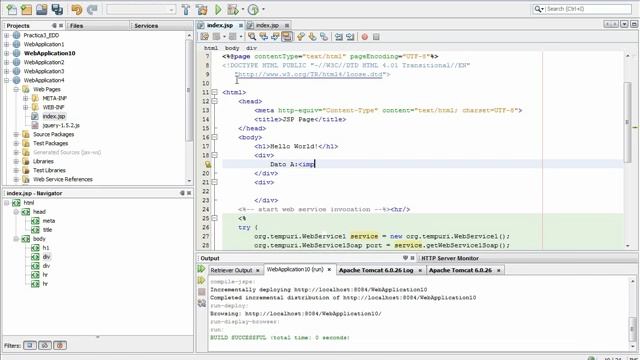
Task: Switch to the HTTP Server Monitor tab
Action: point(450,258)
